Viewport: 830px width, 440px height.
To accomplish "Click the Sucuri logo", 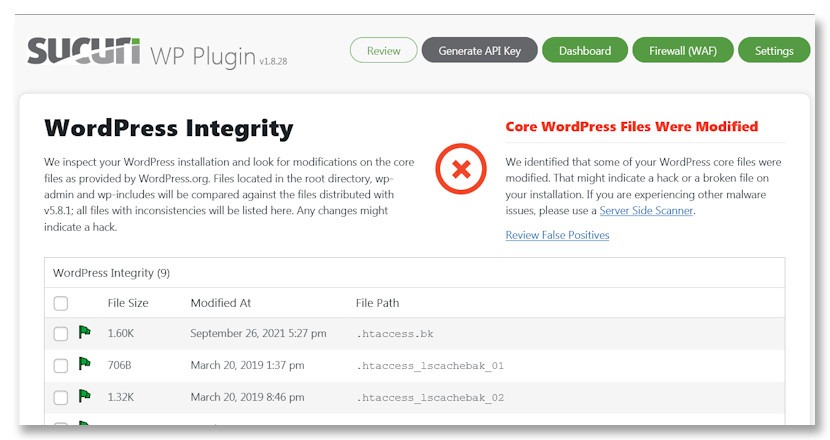I will click(x=84, y=51).
